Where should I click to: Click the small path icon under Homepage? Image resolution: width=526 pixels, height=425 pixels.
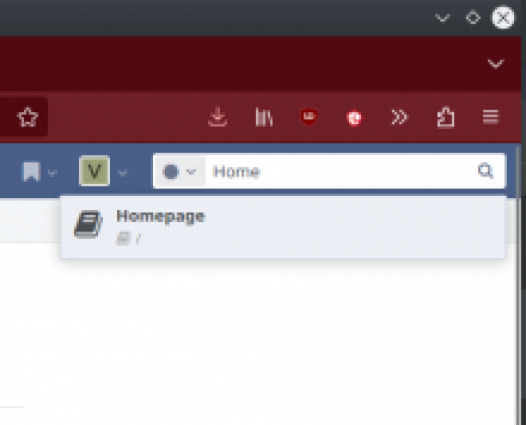pos(123,238)
